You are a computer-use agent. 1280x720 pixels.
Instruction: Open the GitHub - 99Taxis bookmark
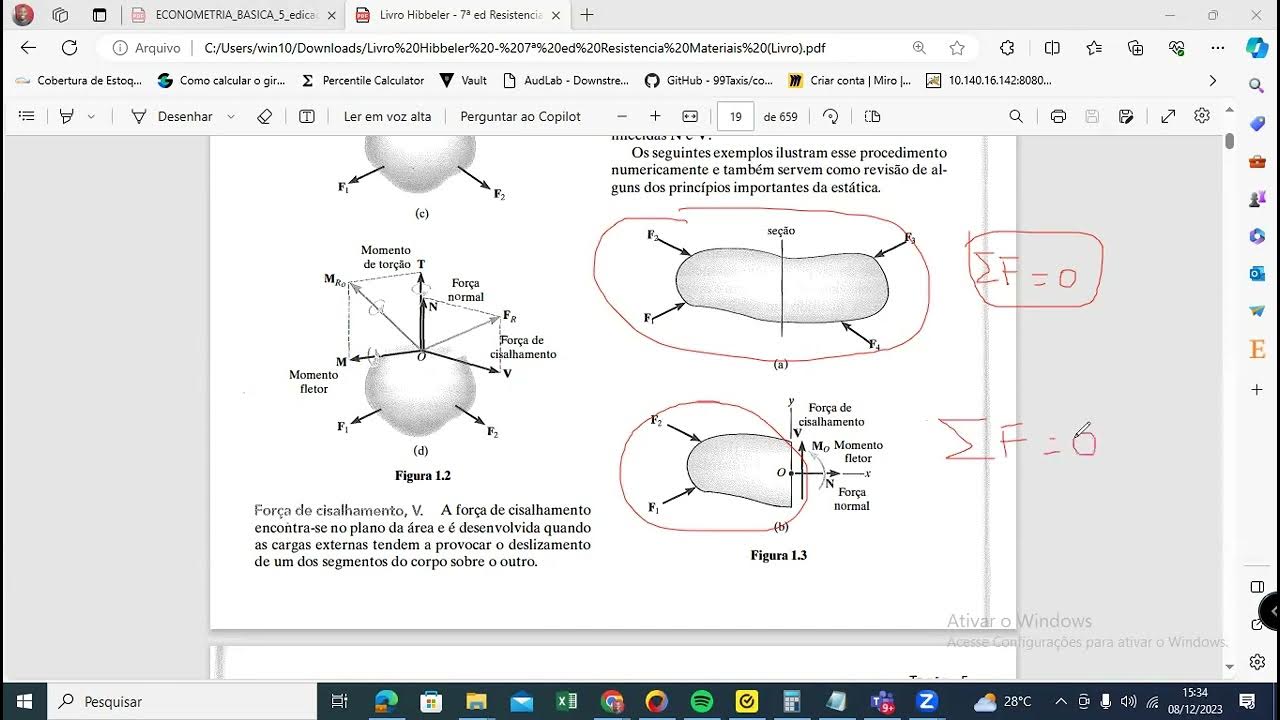[709, 81]
